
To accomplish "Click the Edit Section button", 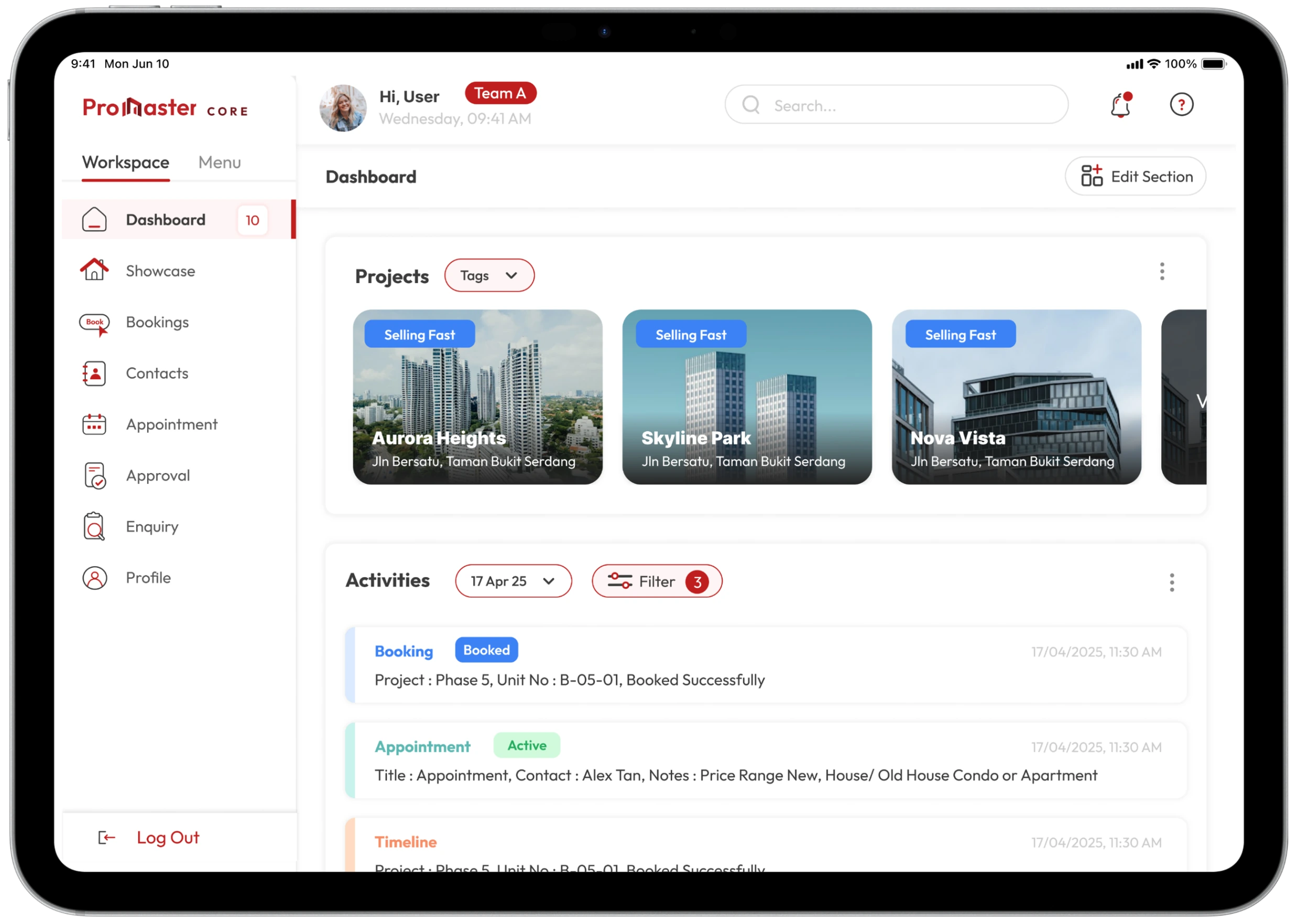I will click(x=1135, y=177).
